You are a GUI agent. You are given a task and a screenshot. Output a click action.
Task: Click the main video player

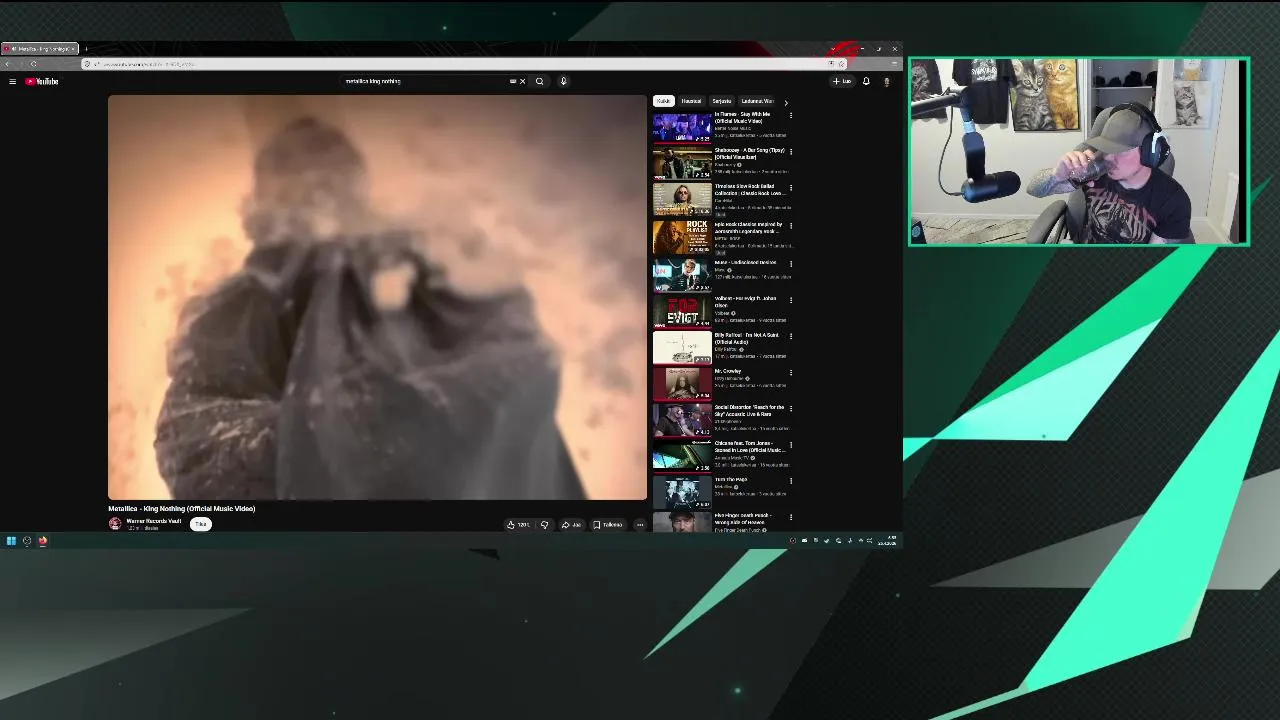tap(377, 297)
